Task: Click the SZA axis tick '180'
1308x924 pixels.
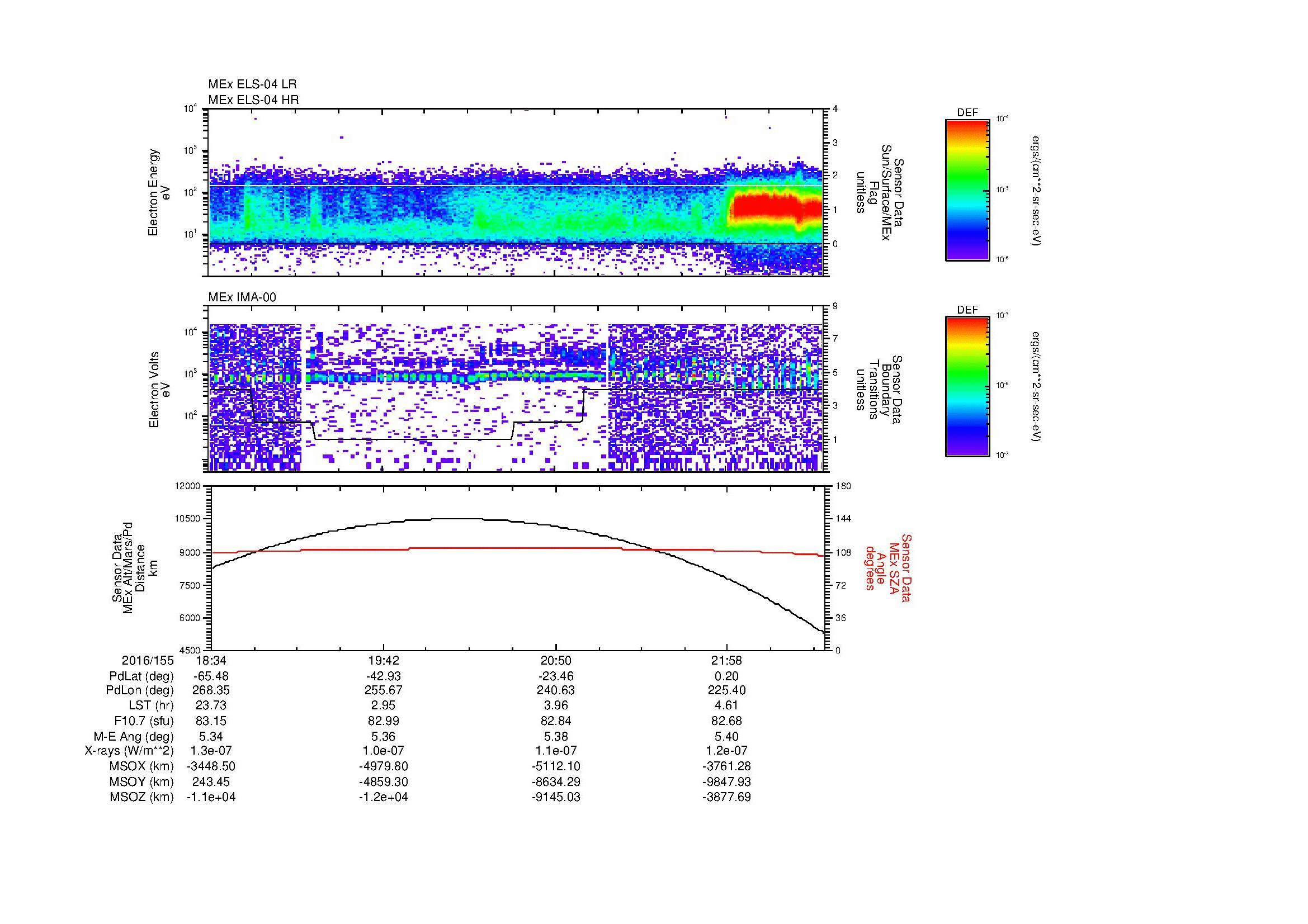Action: [x=843, y=486]
